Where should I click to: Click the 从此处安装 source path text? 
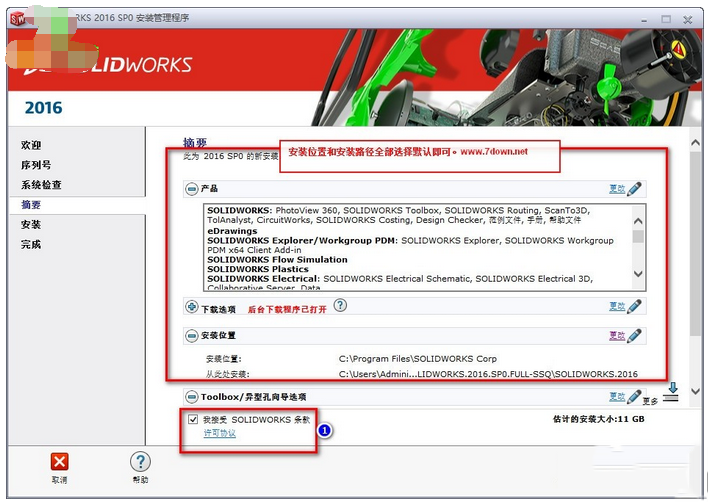[x=488, y=374]
